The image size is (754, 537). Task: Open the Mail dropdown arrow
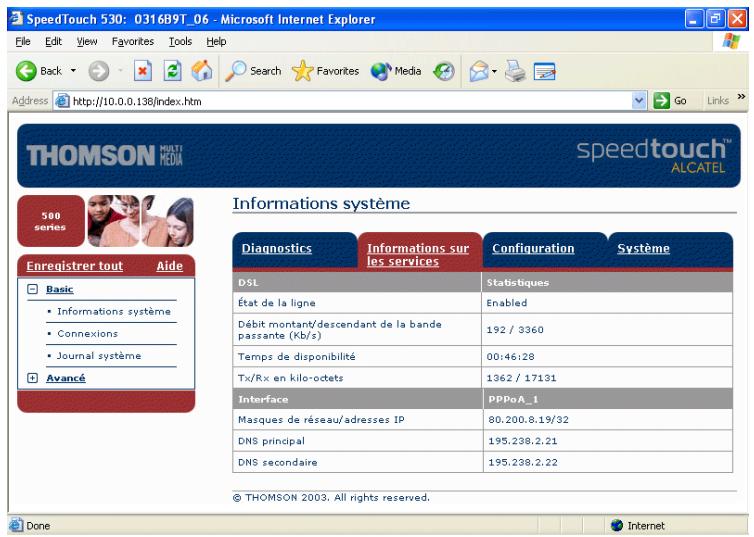pos(494,71)
